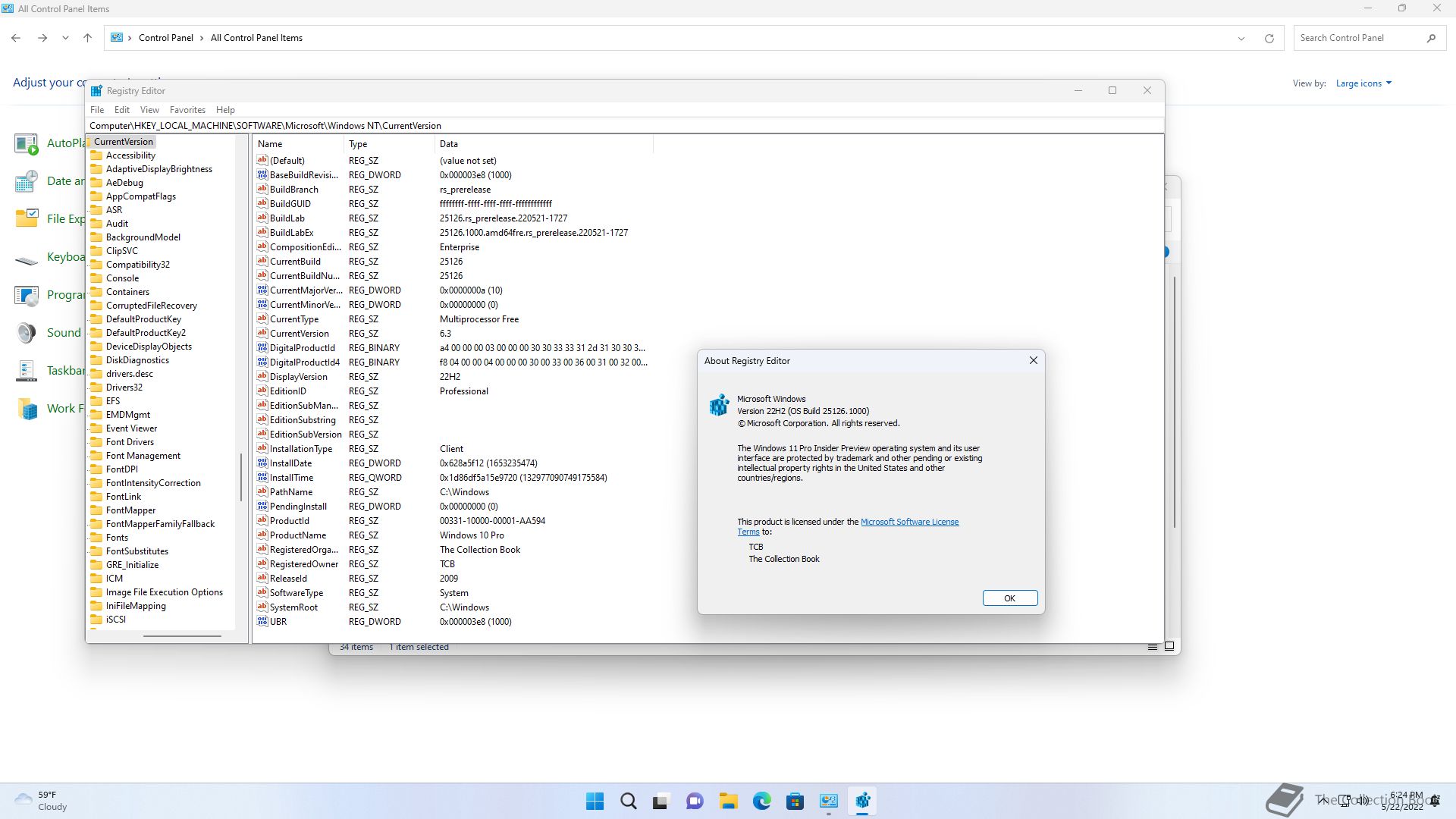Open the Edit menu in Registry Editor

121,110
